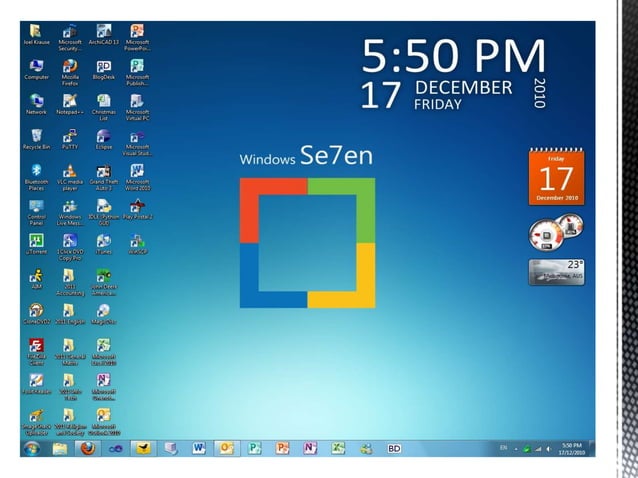Screen dimensions: 638x478
Task: Open the weather gadget showing 23°
Action: pos(556,272)
